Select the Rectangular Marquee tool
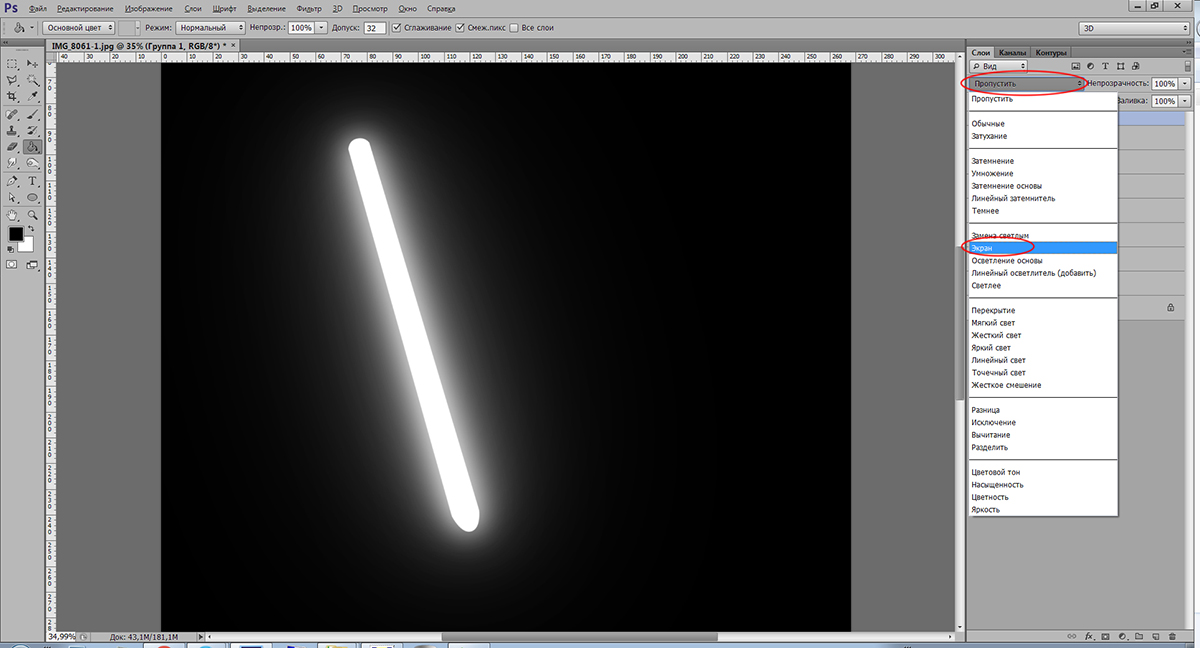The width and height of the screenshot is (1200, 648). [x=13, y=63]
